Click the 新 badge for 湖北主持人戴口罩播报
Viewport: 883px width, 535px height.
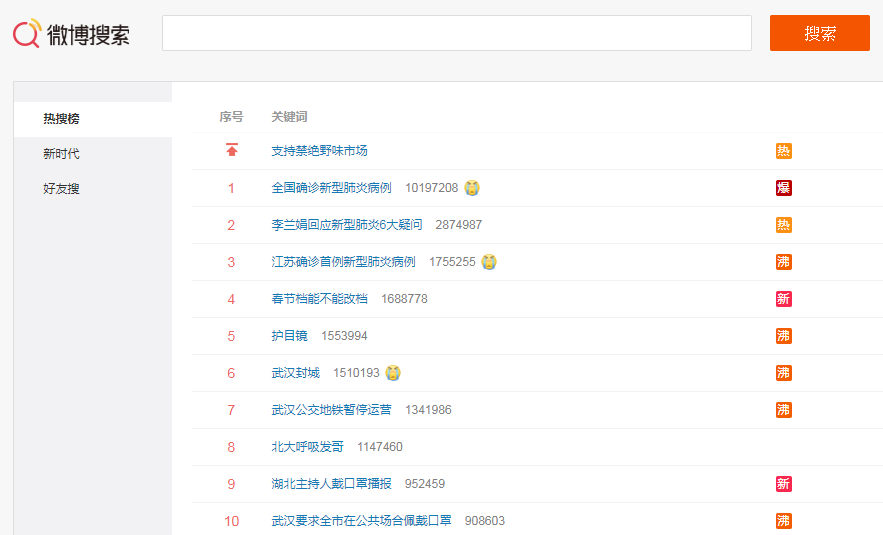[783, 484]
